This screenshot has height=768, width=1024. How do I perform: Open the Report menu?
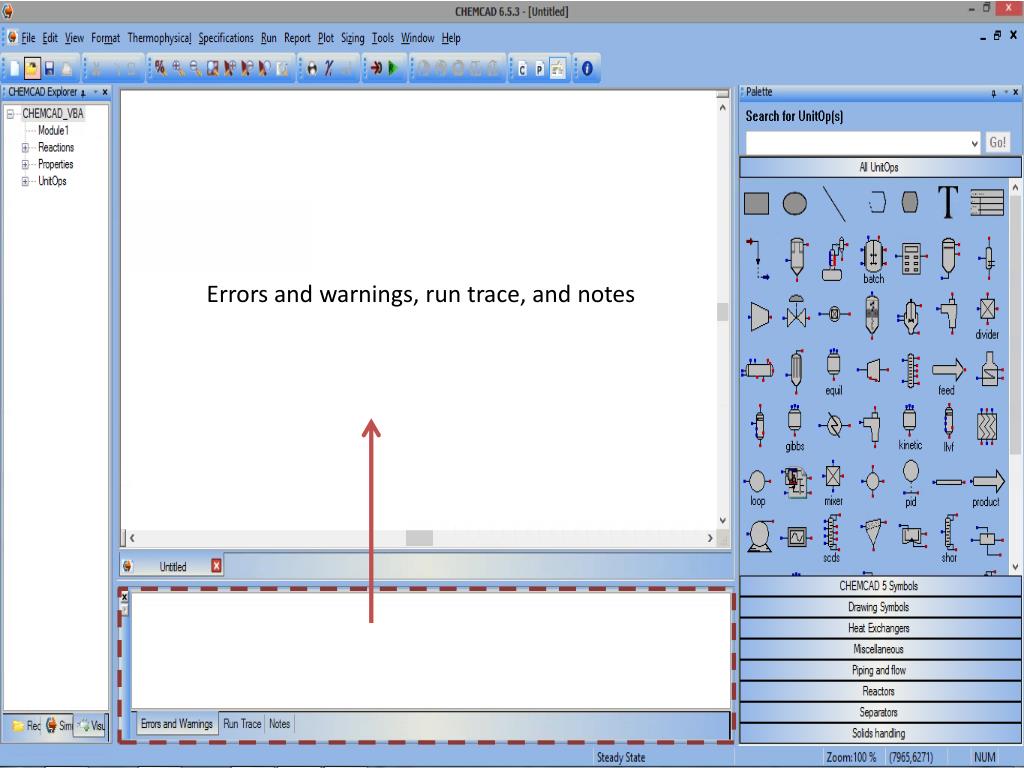click(297, 38)
